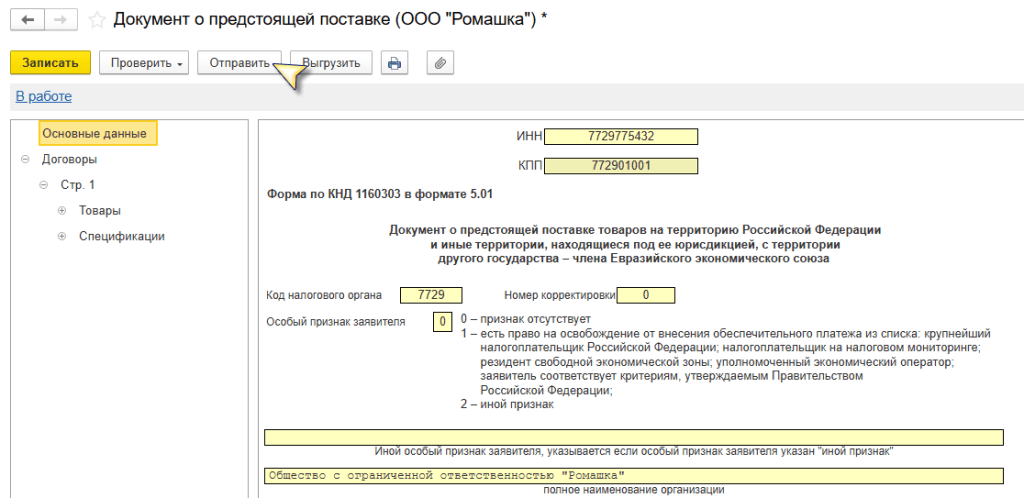Click the Выгрузить button

331,63
